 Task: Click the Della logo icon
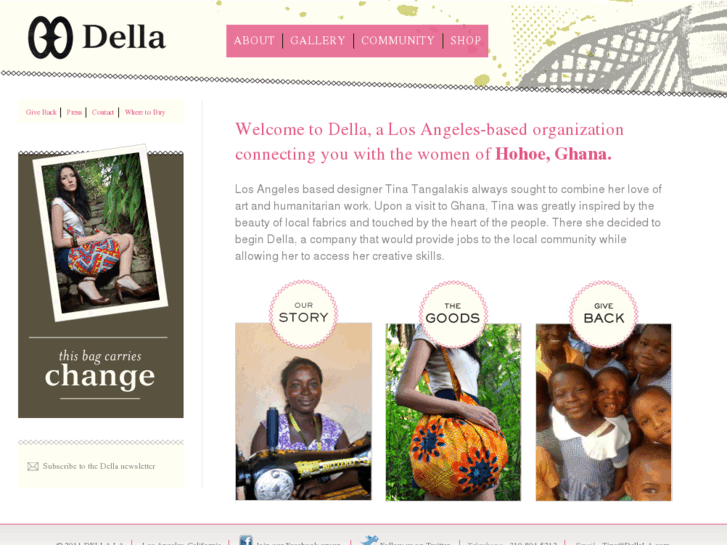[50, 38]
